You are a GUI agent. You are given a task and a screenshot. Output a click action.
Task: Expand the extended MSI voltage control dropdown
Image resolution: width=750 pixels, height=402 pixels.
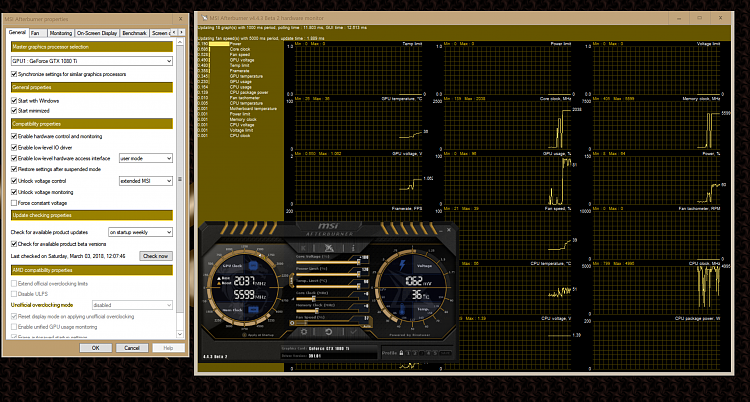pos(145,180)
